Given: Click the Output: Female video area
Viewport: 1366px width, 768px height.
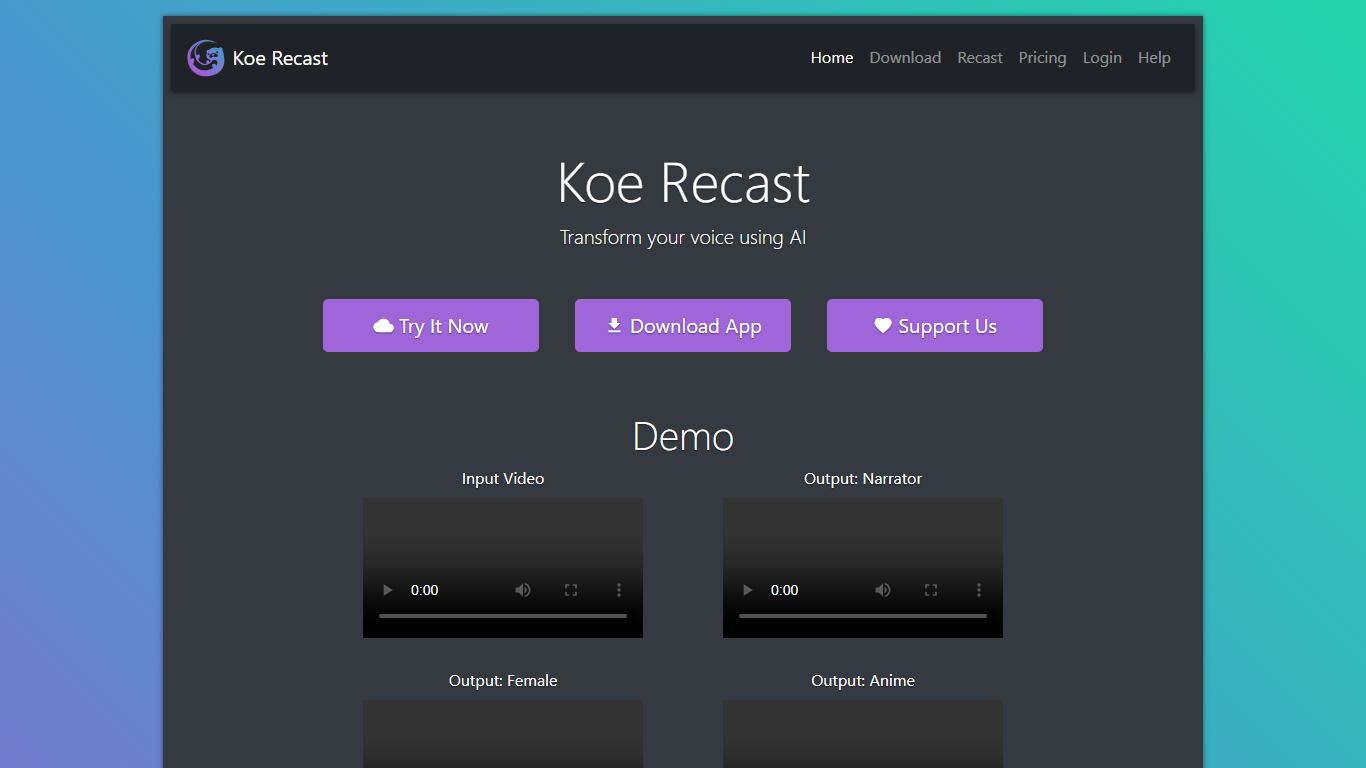Looking at the screenshot, I should 502,735.
